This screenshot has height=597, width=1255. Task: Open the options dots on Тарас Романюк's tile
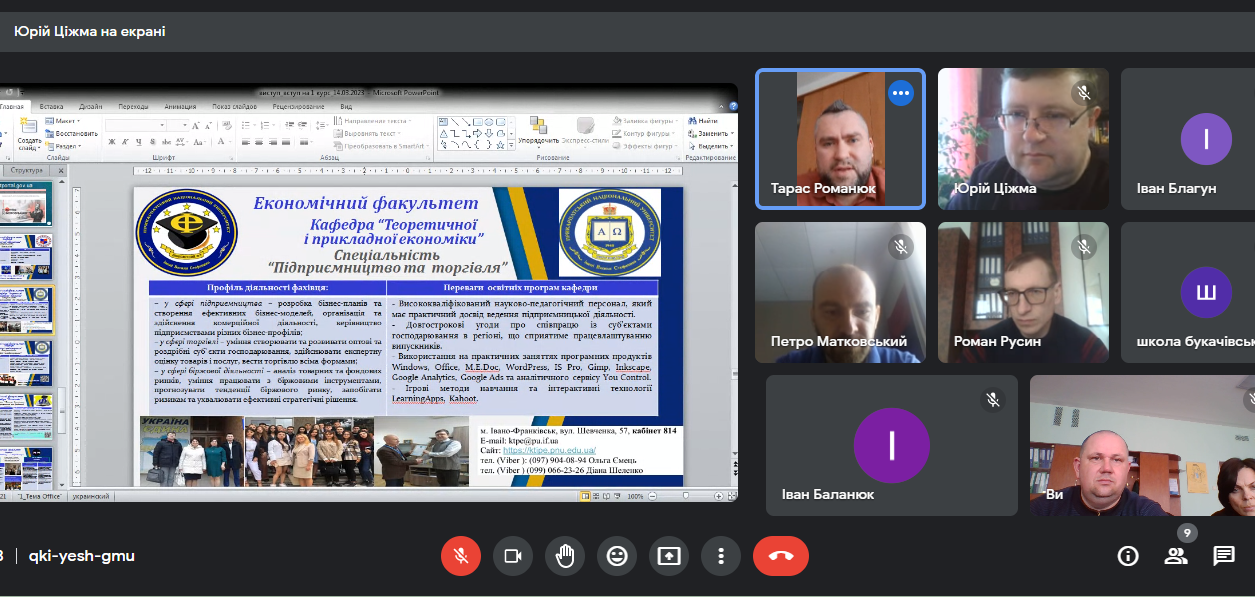[901, 93]
